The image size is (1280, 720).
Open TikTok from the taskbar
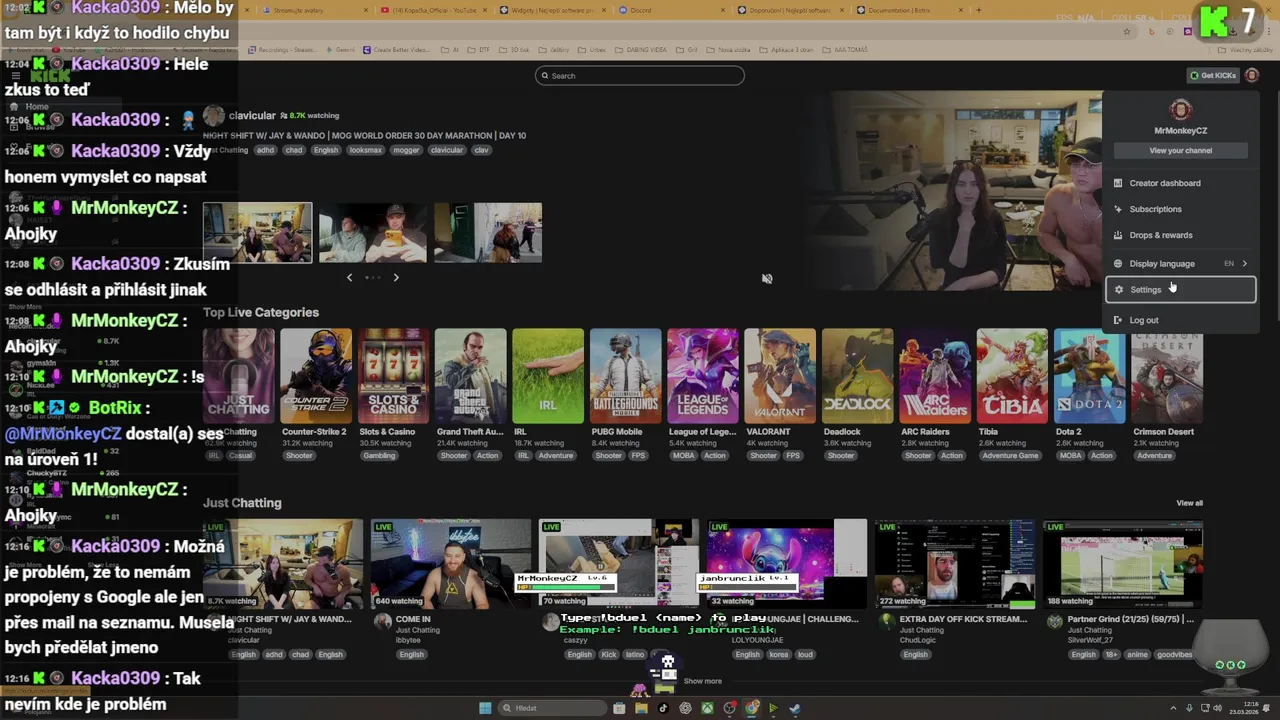[663, 708]
